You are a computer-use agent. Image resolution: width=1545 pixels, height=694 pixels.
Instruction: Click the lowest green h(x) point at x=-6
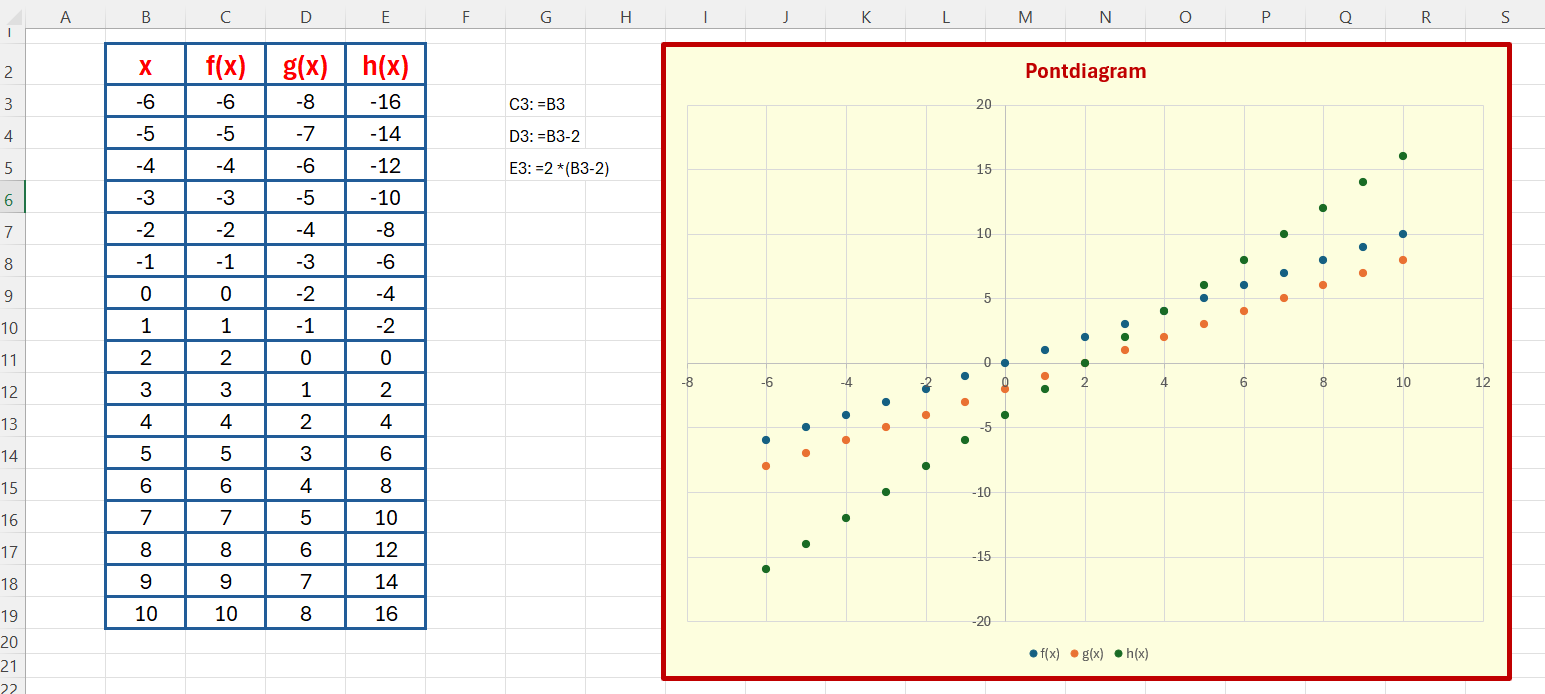click(x=766, y=569)
